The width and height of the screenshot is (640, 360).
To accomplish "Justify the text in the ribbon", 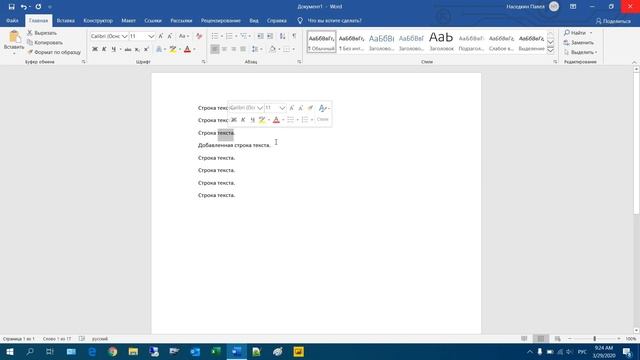I will click(x=243, y=49).
